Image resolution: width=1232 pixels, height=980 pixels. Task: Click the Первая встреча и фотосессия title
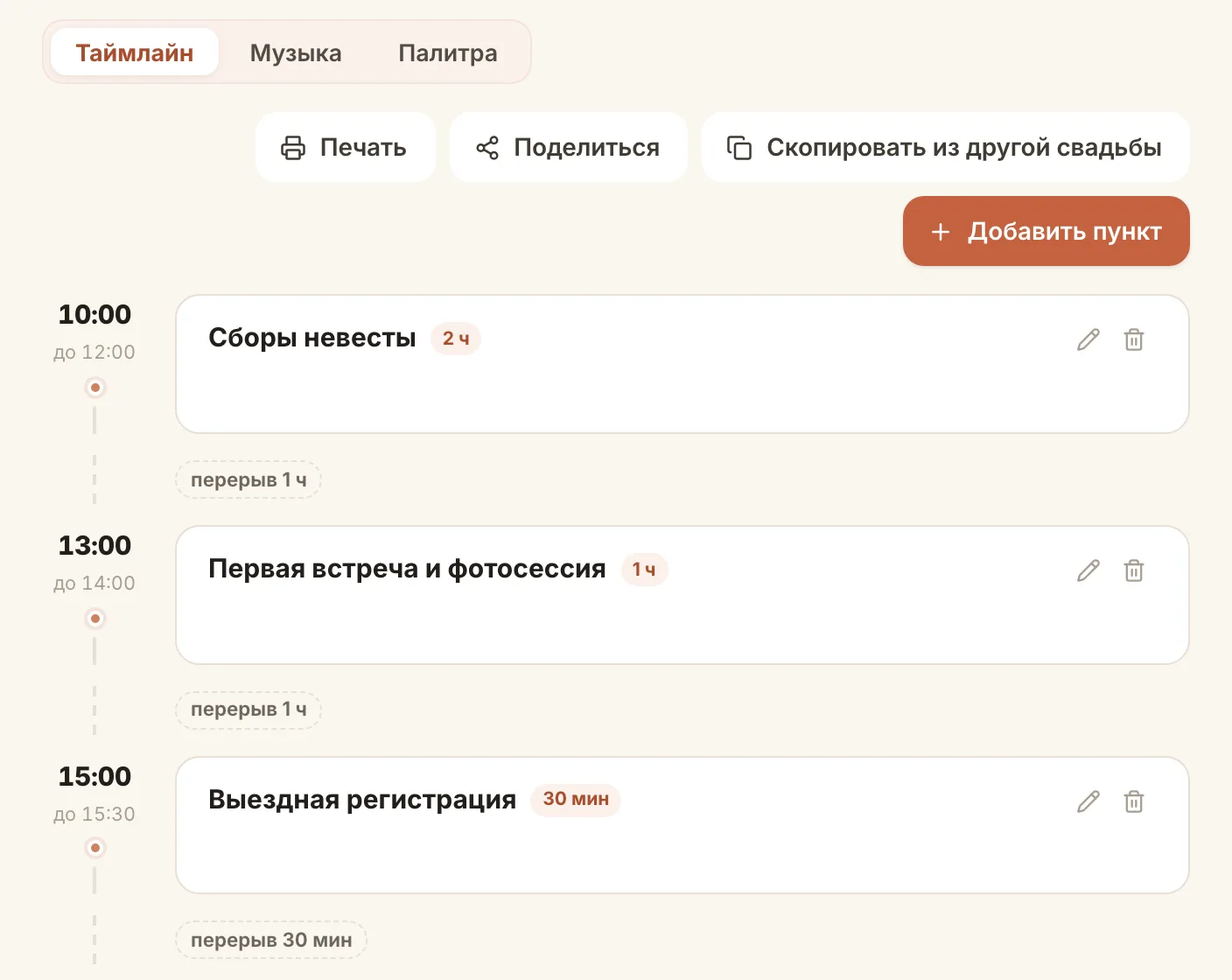[x=407, y=569]
